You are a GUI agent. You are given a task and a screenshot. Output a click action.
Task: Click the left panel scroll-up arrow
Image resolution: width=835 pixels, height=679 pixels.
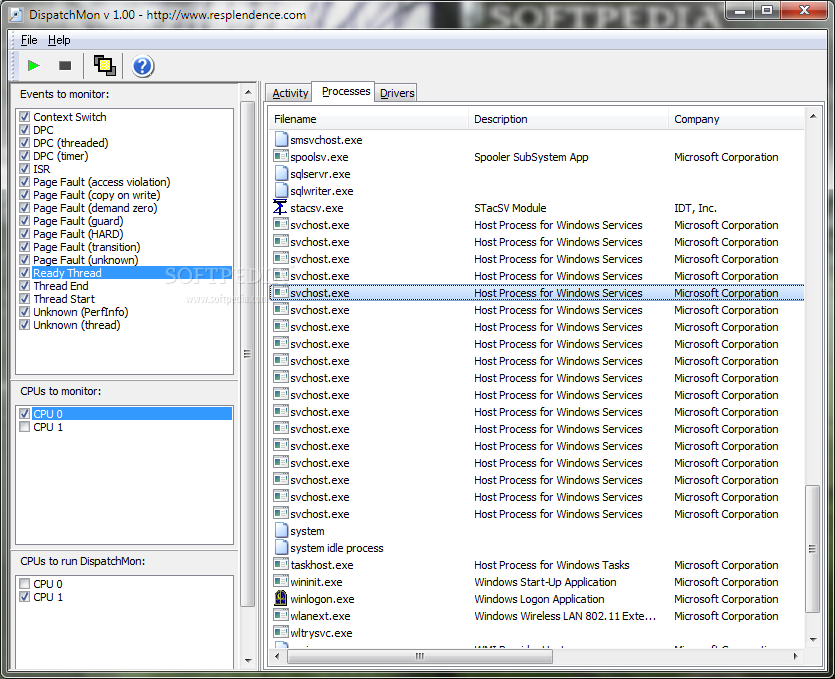[248, 92]
